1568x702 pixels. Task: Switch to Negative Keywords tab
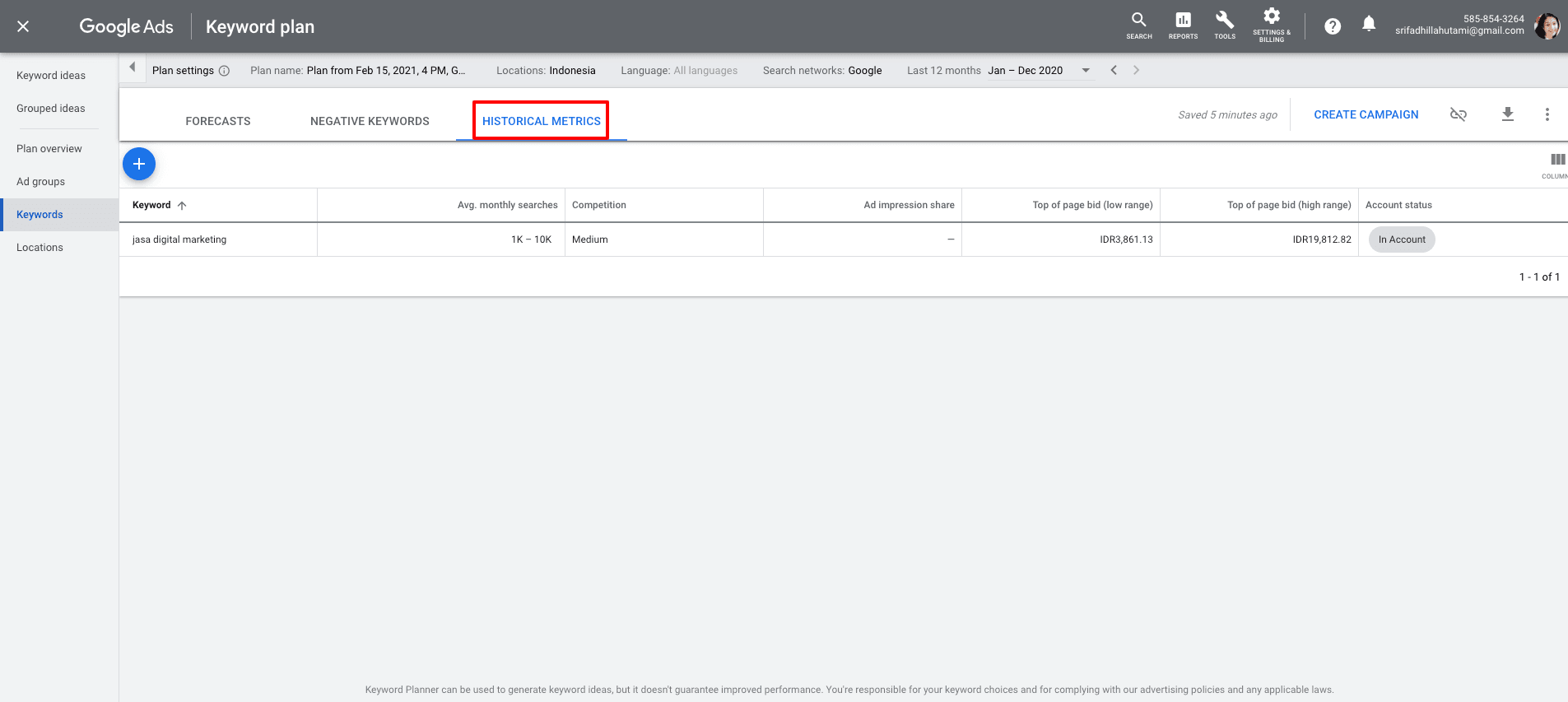tap(370, 121)
